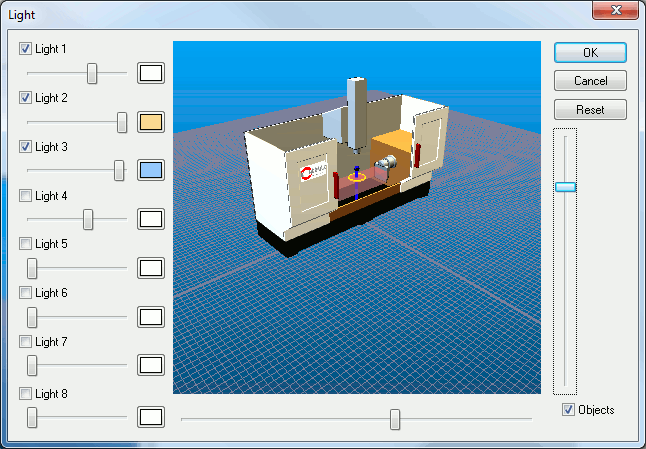Screen dimensions: 646x449
Task: Open the Light 8 color swatch
Action: [151, 417]
